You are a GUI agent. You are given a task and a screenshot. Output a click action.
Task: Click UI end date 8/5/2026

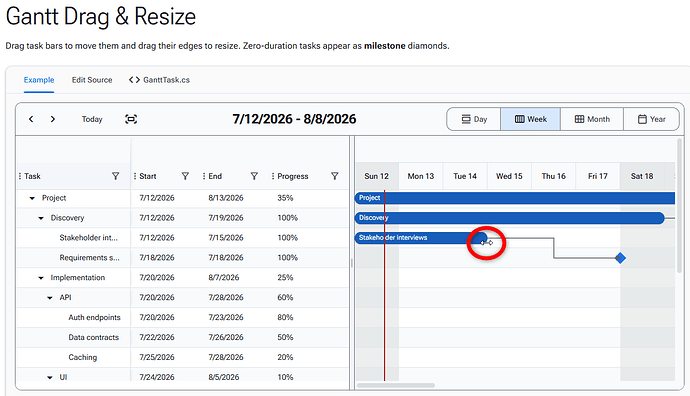click(x=224, y=377)
